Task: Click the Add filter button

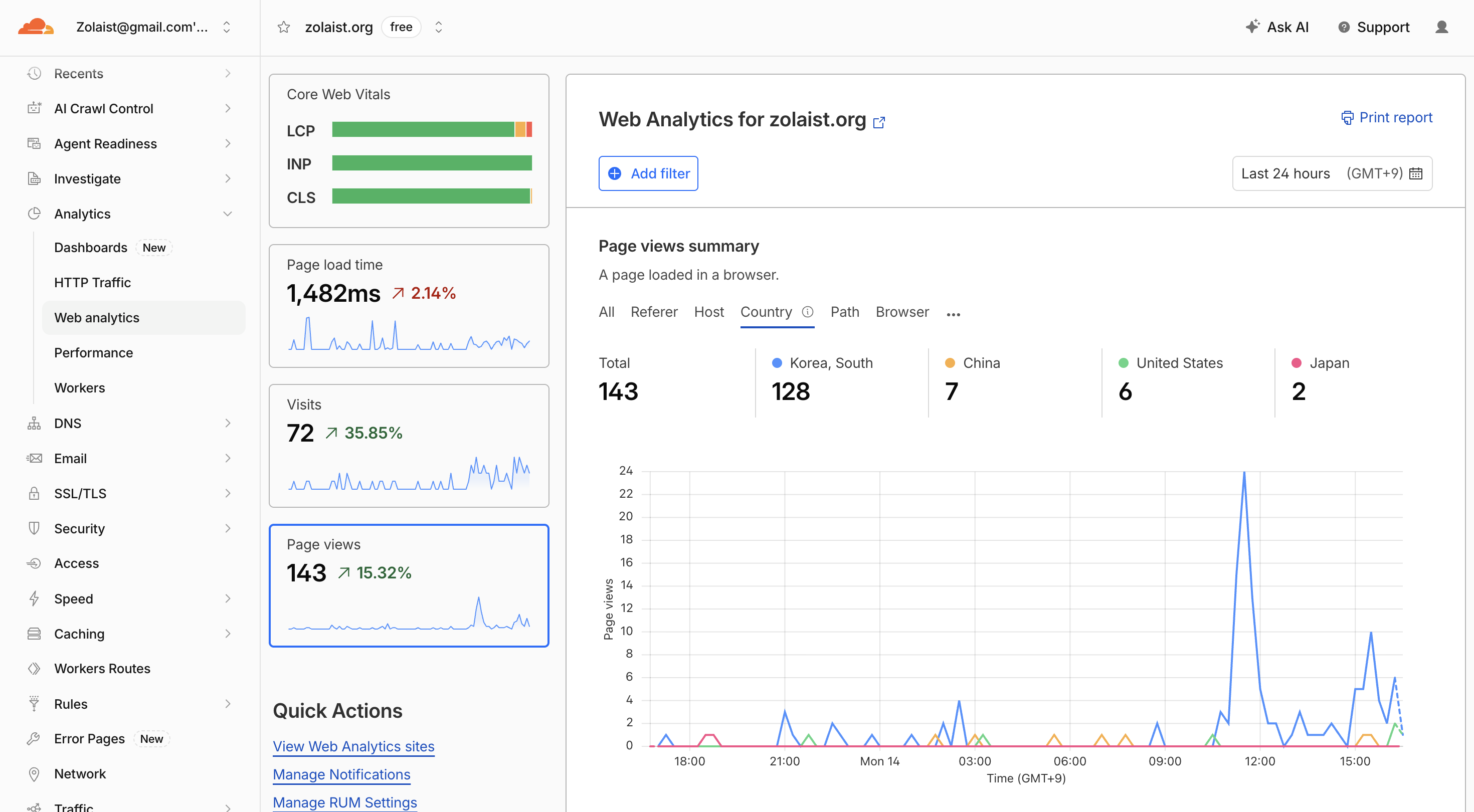Action: tap(648, 173)
